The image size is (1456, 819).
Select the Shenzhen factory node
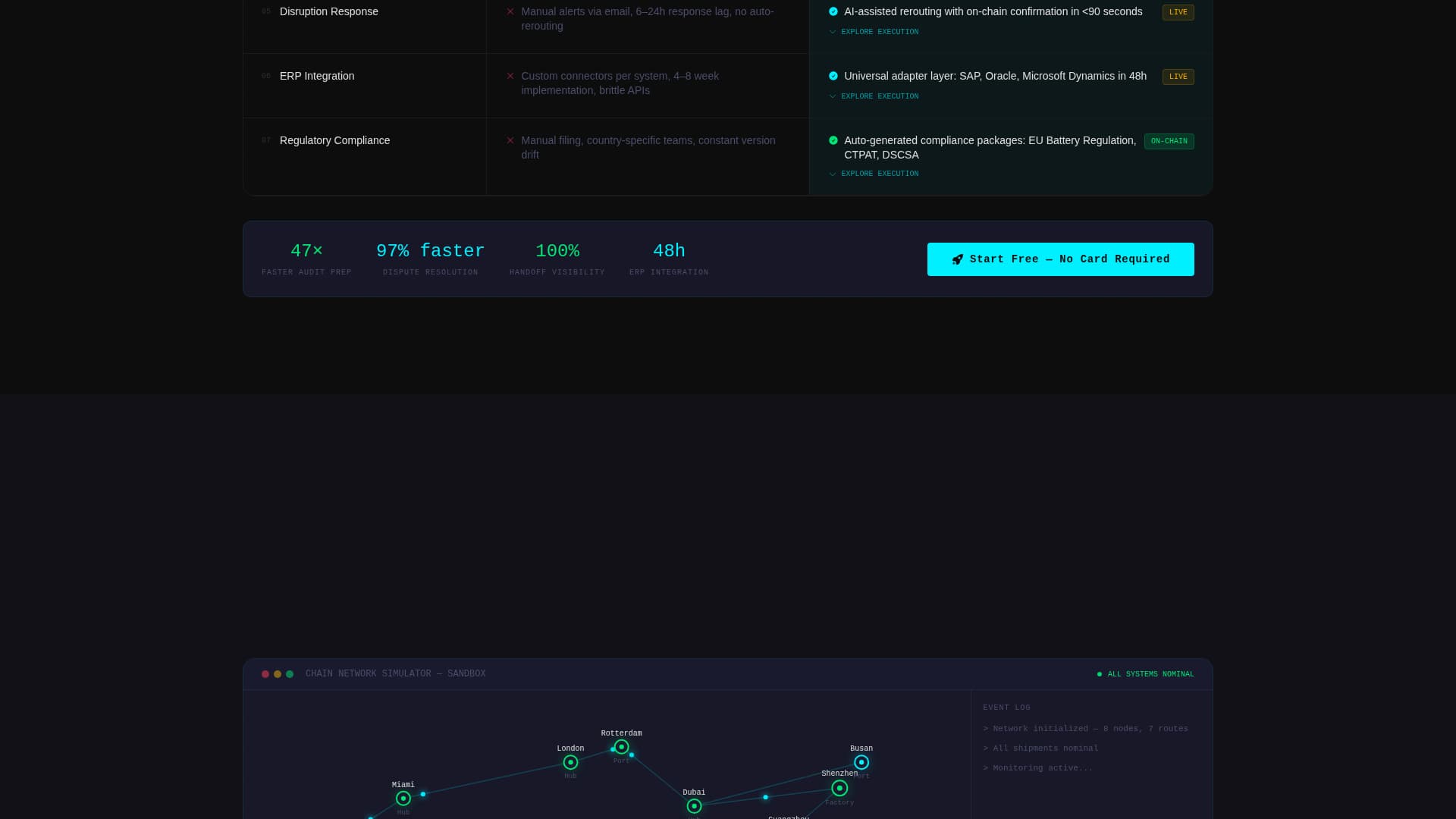pyautogui.click(x=839, y=788)
